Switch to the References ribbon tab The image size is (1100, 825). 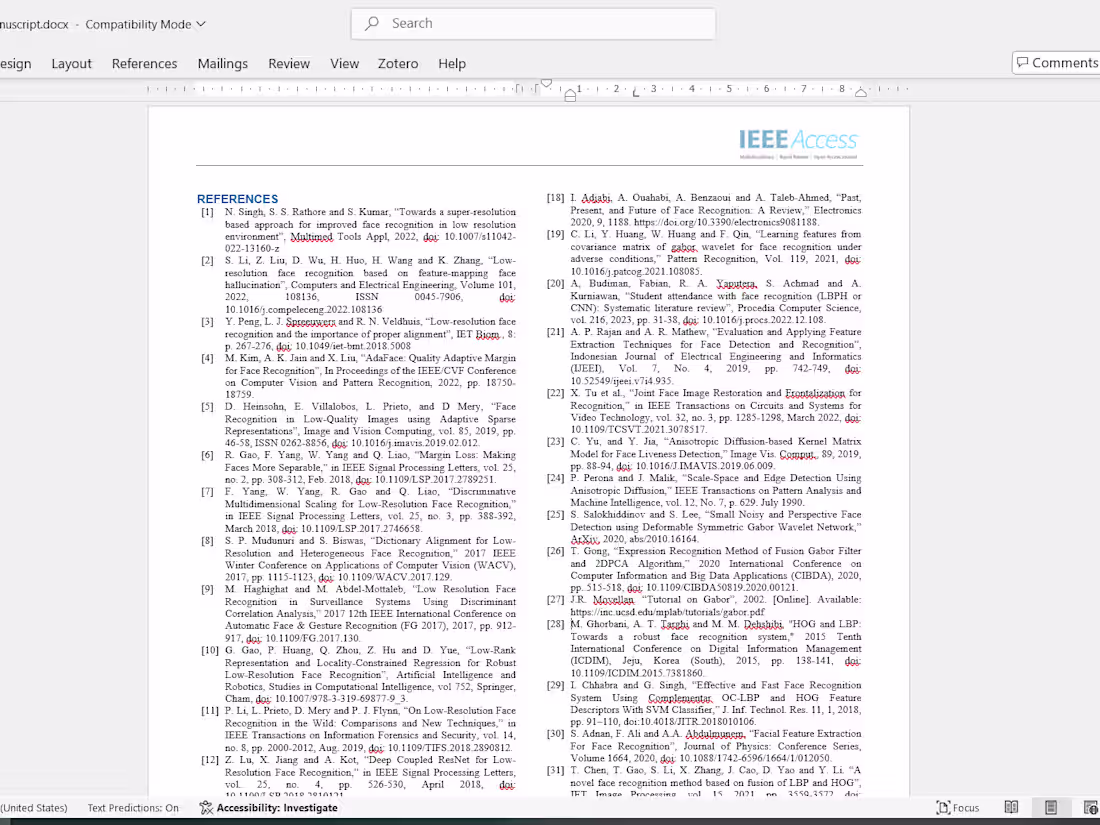coord(144,63)
